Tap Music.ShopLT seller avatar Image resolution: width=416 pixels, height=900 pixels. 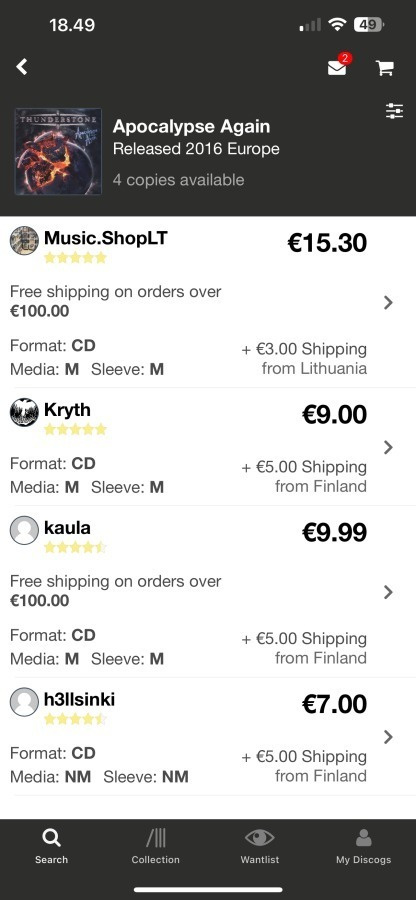tap(24, 240)
